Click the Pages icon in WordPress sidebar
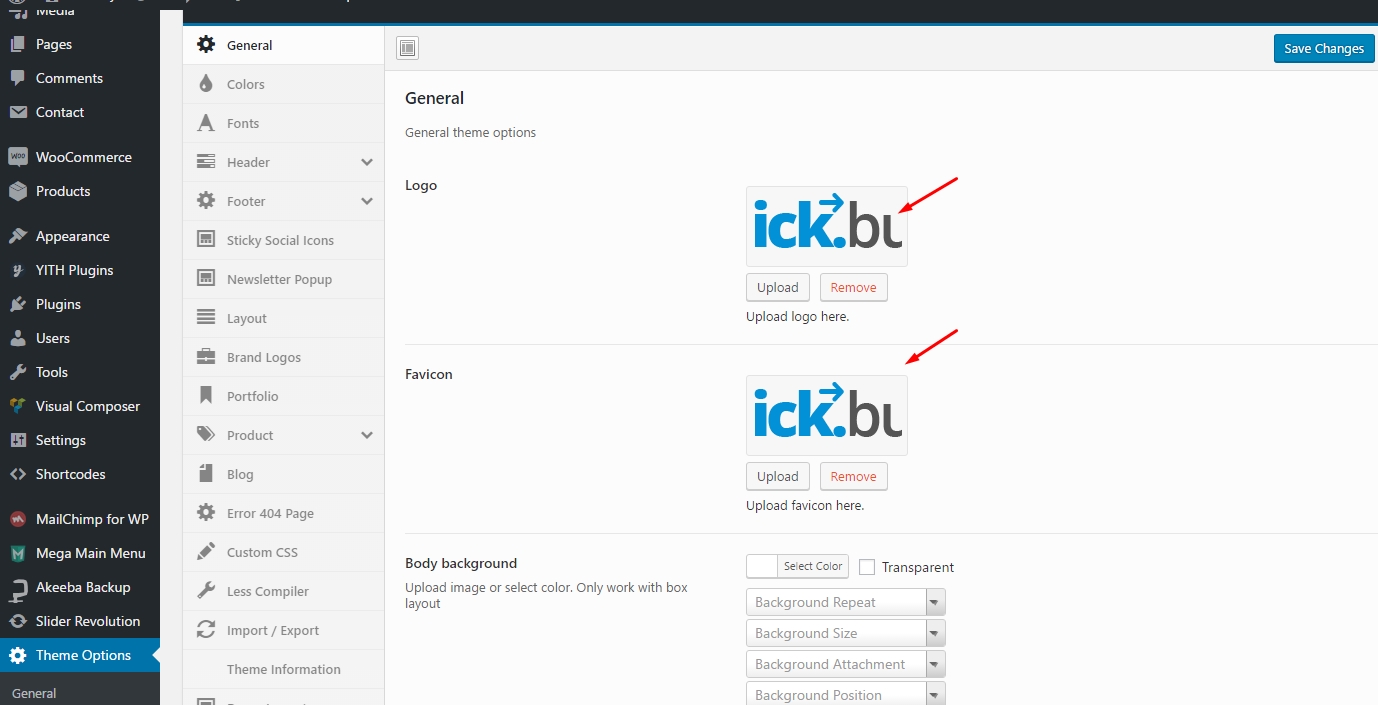The height and width of the screenshot is (705, 1378). (17, 44)
